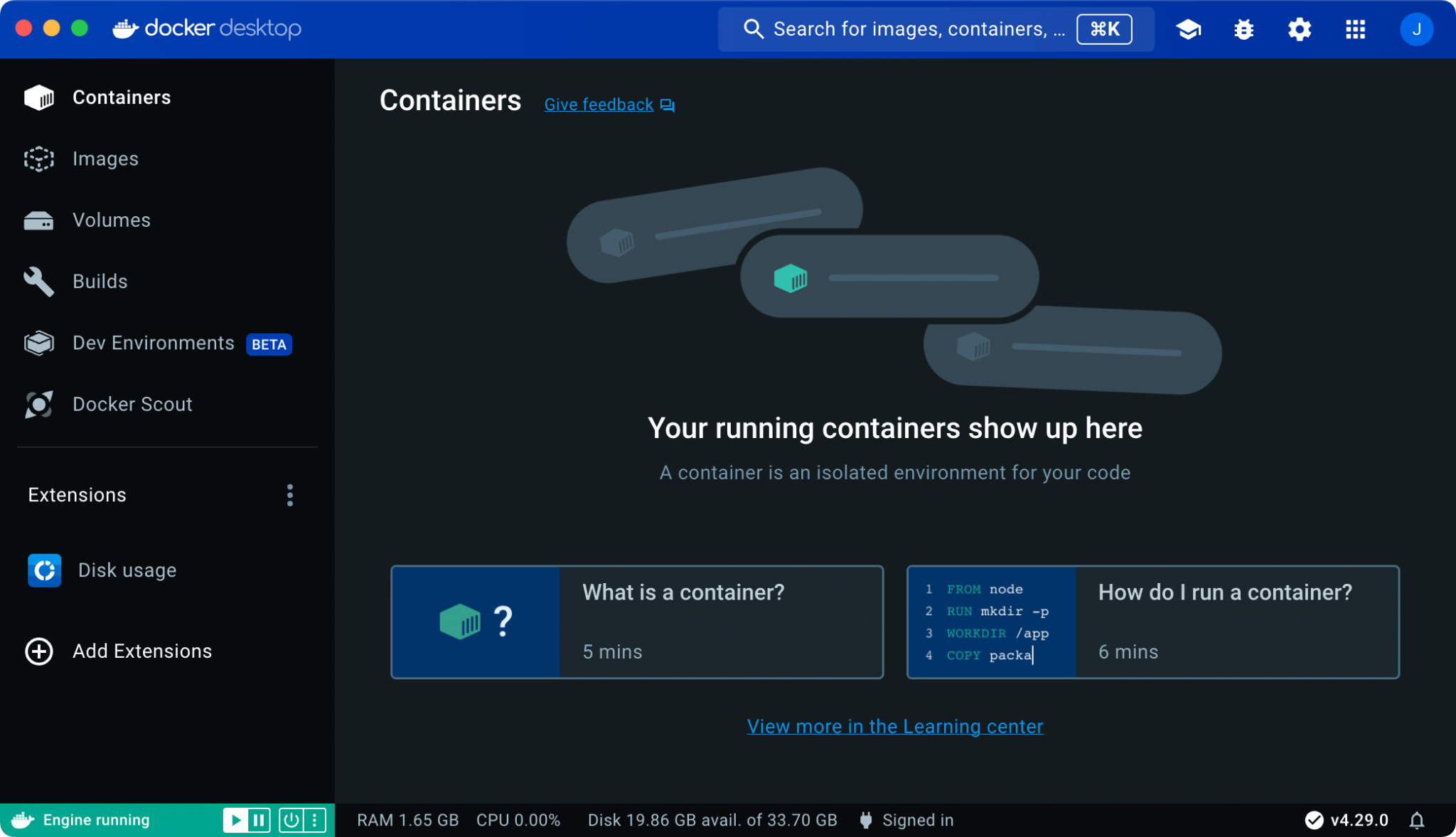Viewport: 1456px width, 837px height.
Task: Click the search images and containers field
Action: pyautogui.click(x=936, y=29)
